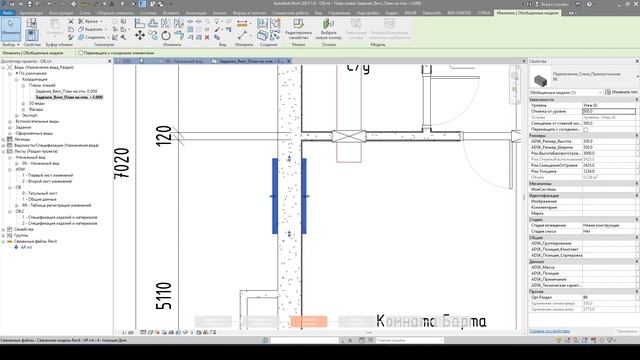Select '1 - Общие данные' sheet

click(39, 199)
